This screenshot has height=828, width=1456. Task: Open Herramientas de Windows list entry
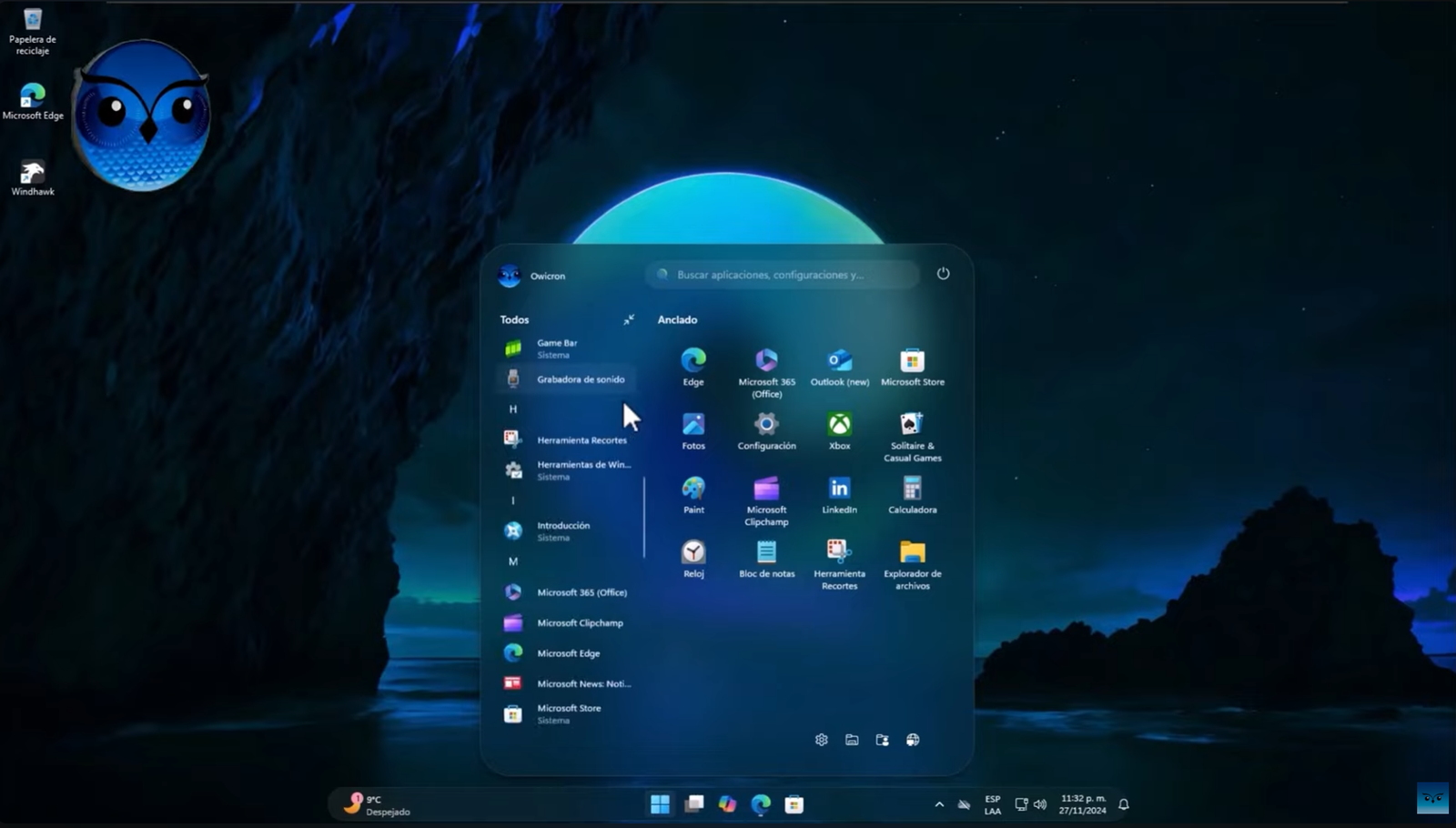pos(566,470)
